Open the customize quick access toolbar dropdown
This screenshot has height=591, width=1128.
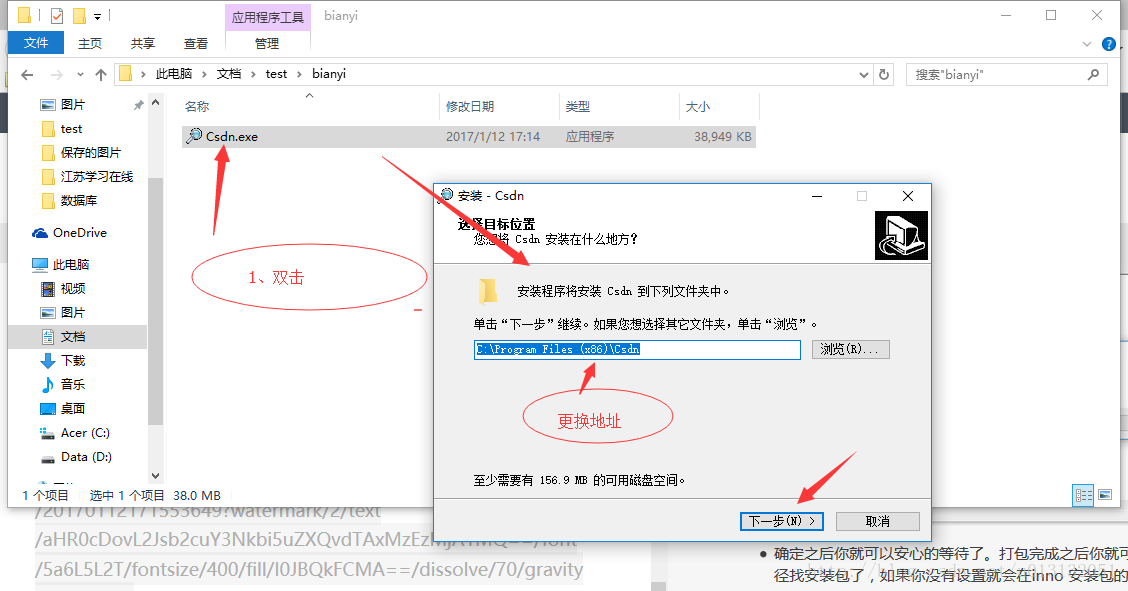click(x=98, y=16)
